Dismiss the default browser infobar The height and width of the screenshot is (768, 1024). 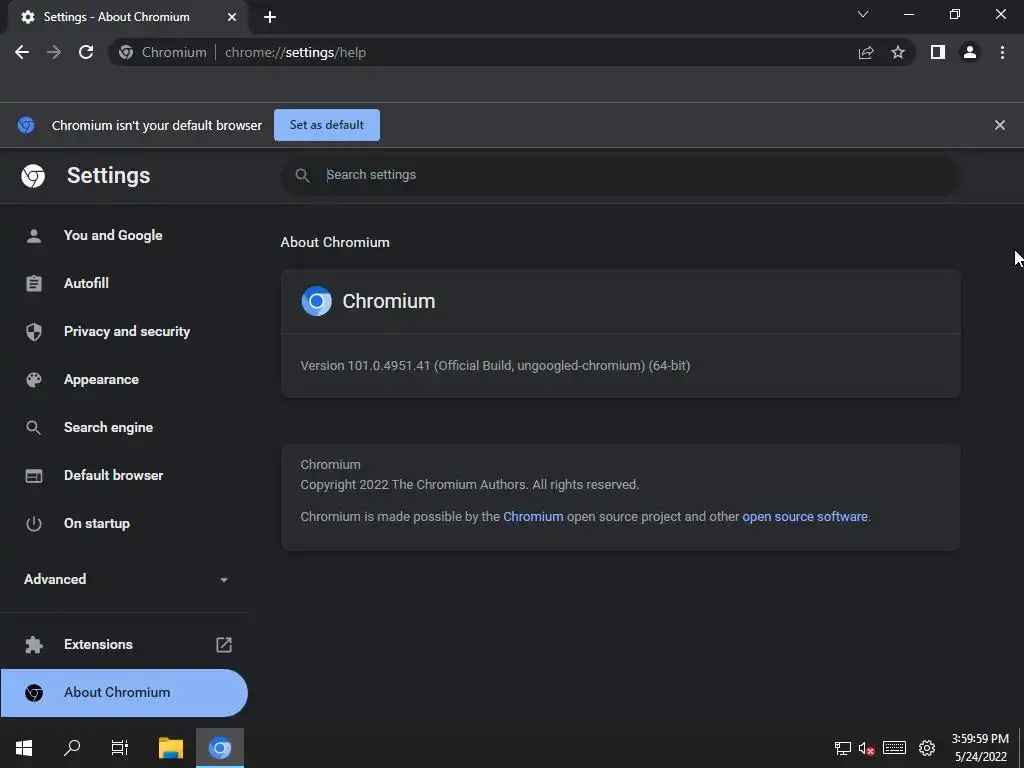point(1000,125)
